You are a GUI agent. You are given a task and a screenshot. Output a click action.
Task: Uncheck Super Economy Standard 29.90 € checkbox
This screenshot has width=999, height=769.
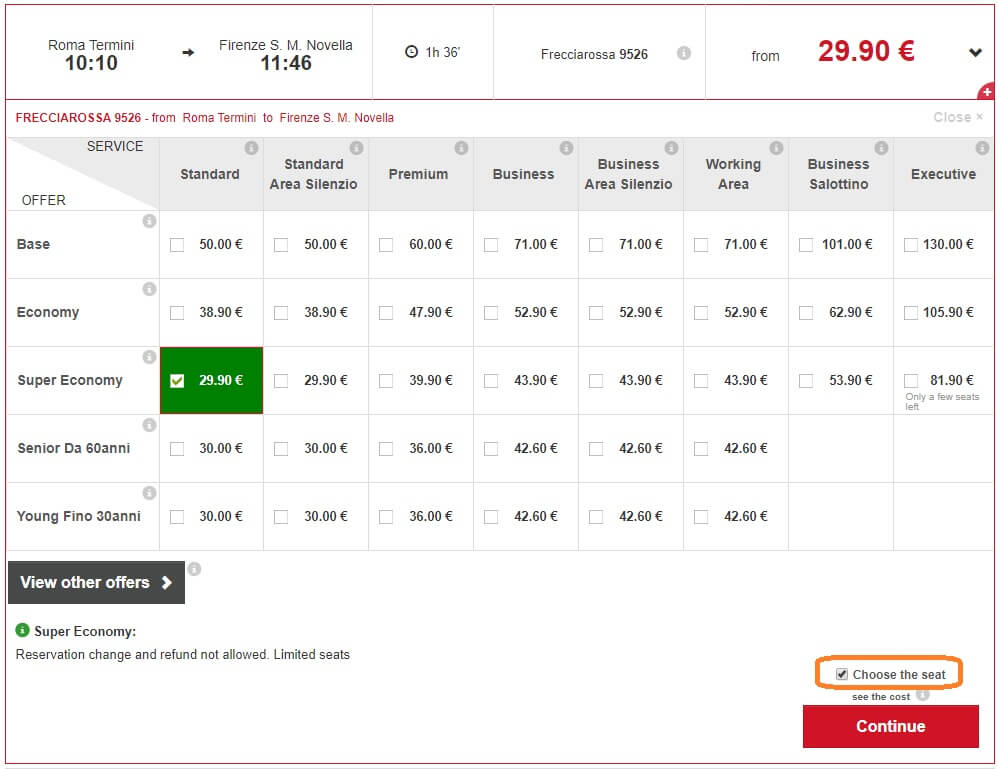click(177, 381)
